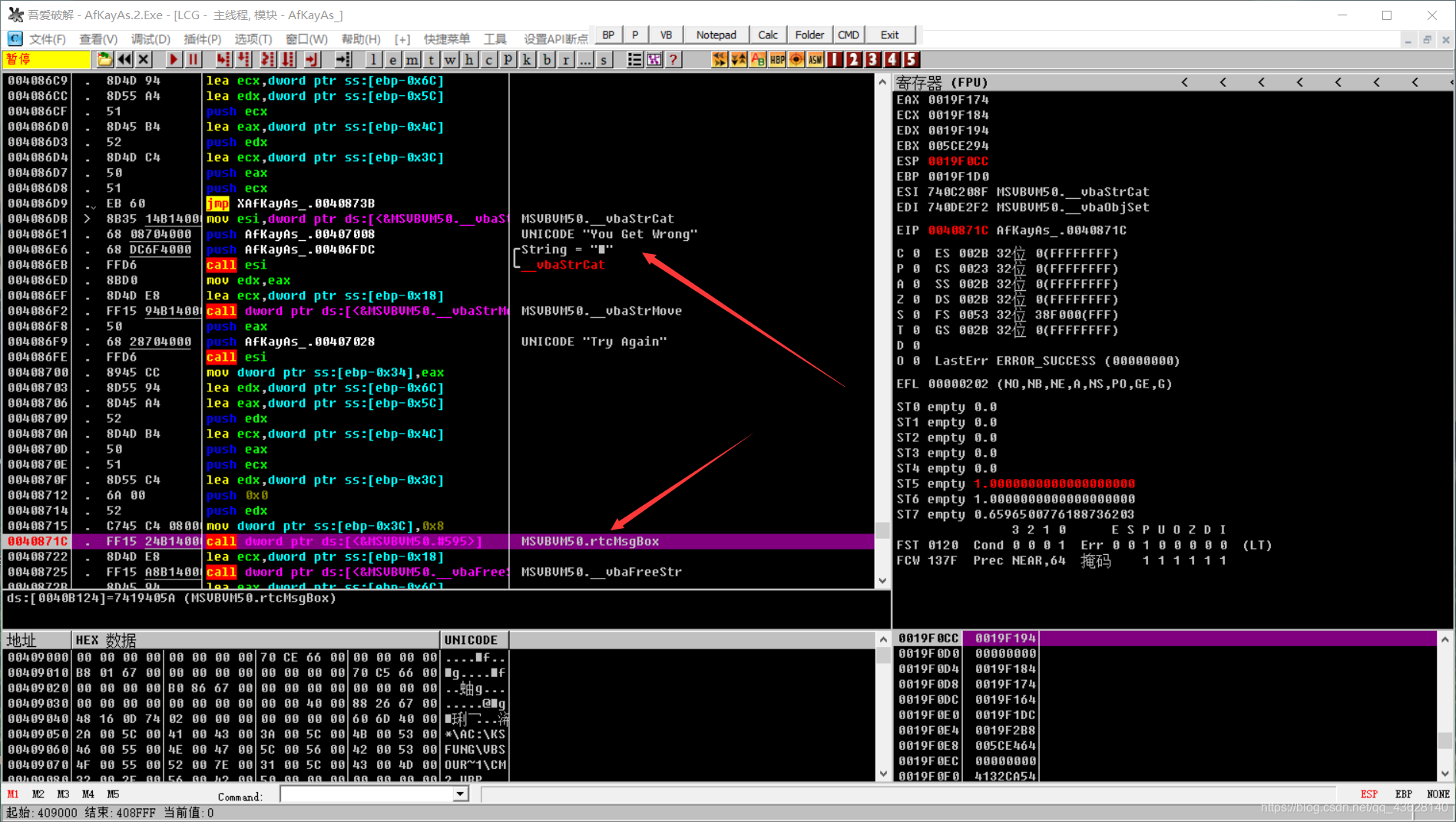Open the 文件(F) menu
Viewport: 1456px width, 822px height.
pos(47,38)
